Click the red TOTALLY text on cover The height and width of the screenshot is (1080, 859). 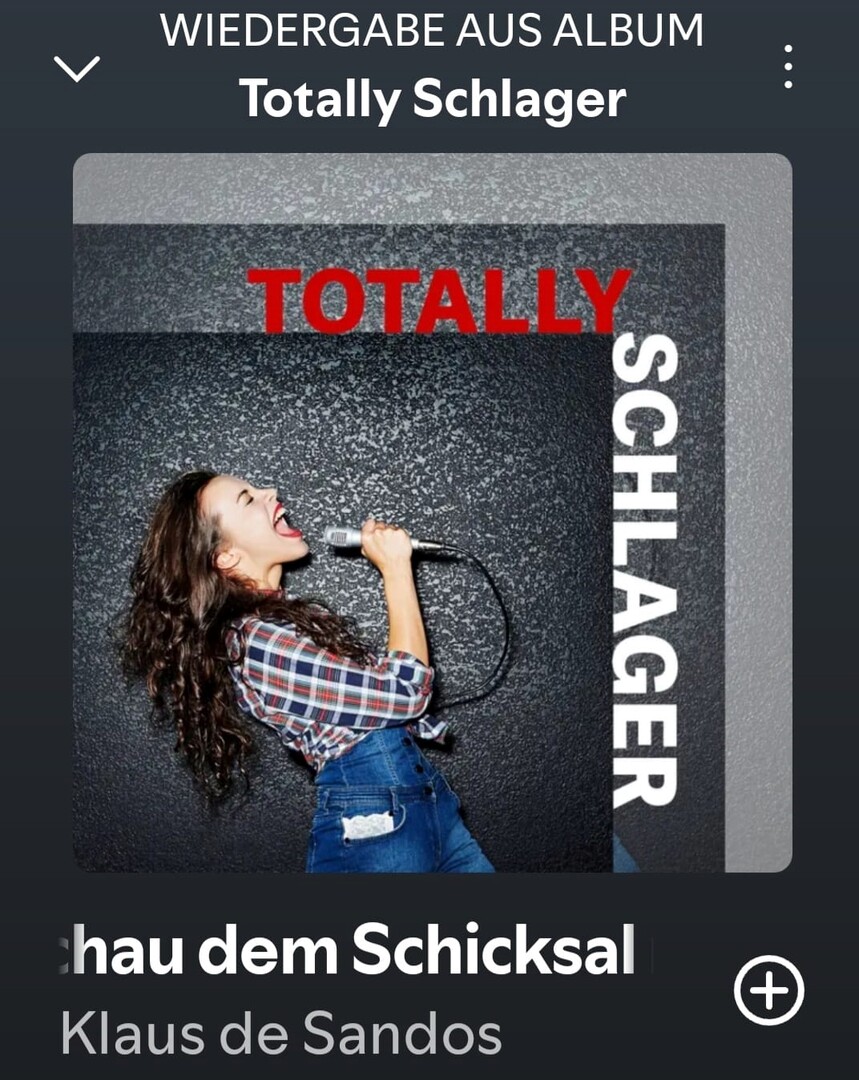439,300
